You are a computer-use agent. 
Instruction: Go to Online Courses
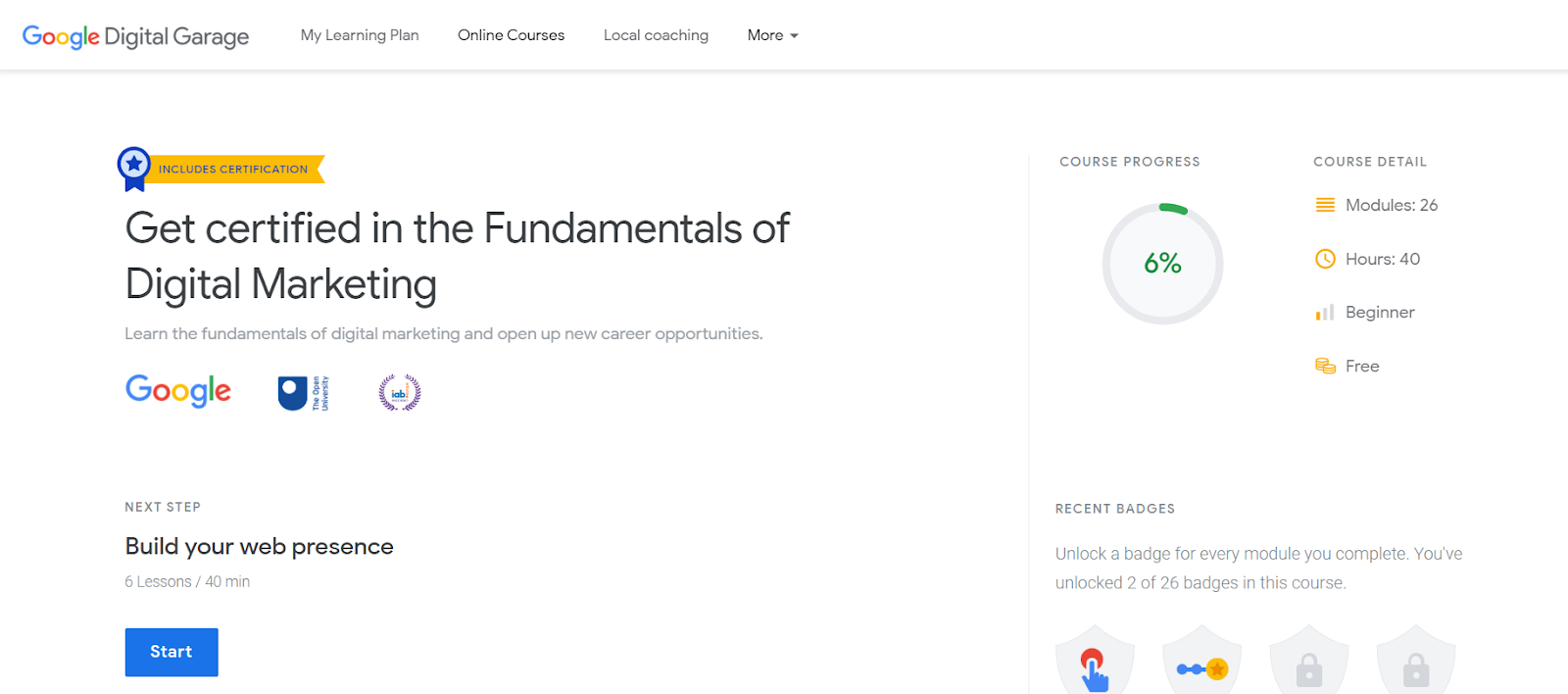(511, 35)
